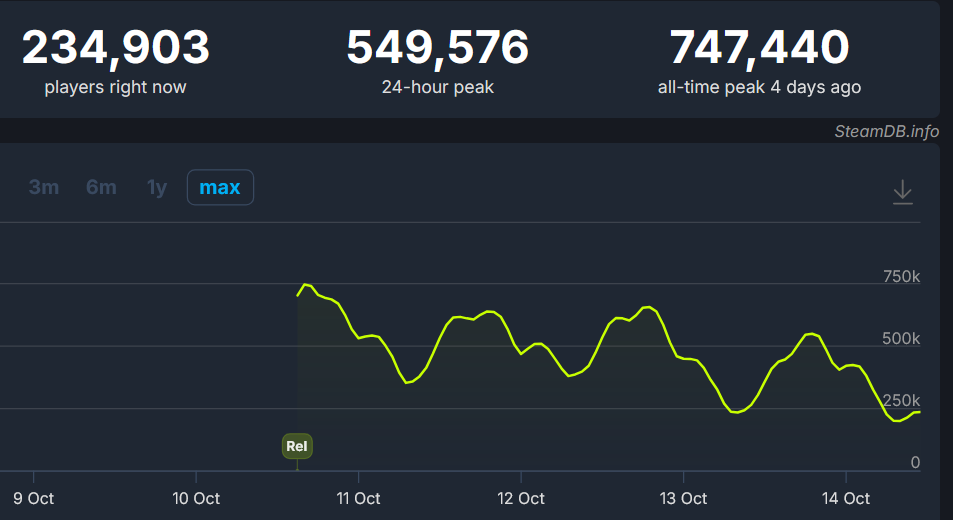Screen dimensions: 953x520
Task: Select the max time range
Action: [220, 187]
